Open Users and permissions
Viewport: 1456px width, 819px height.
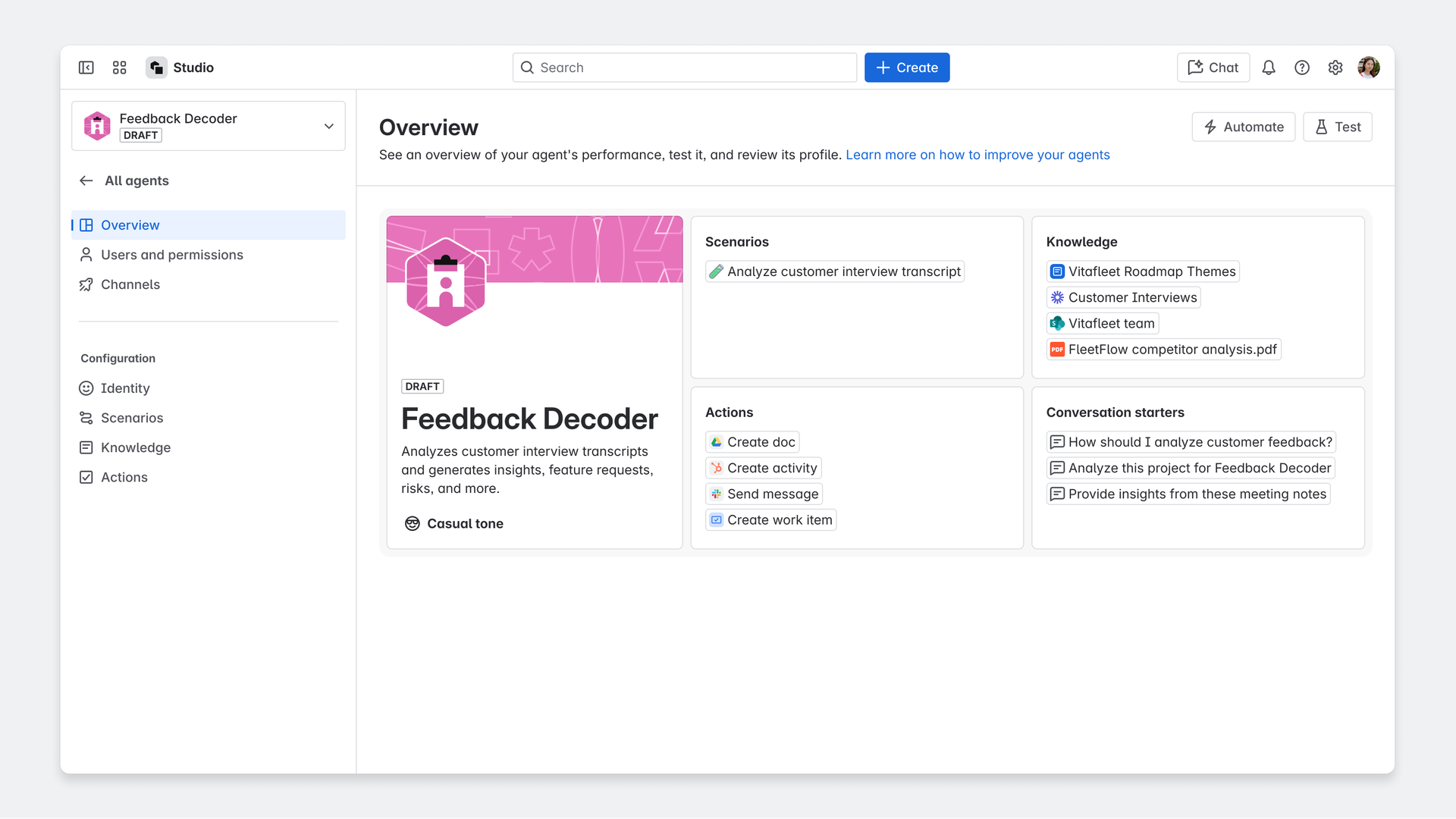pos(209,255)
